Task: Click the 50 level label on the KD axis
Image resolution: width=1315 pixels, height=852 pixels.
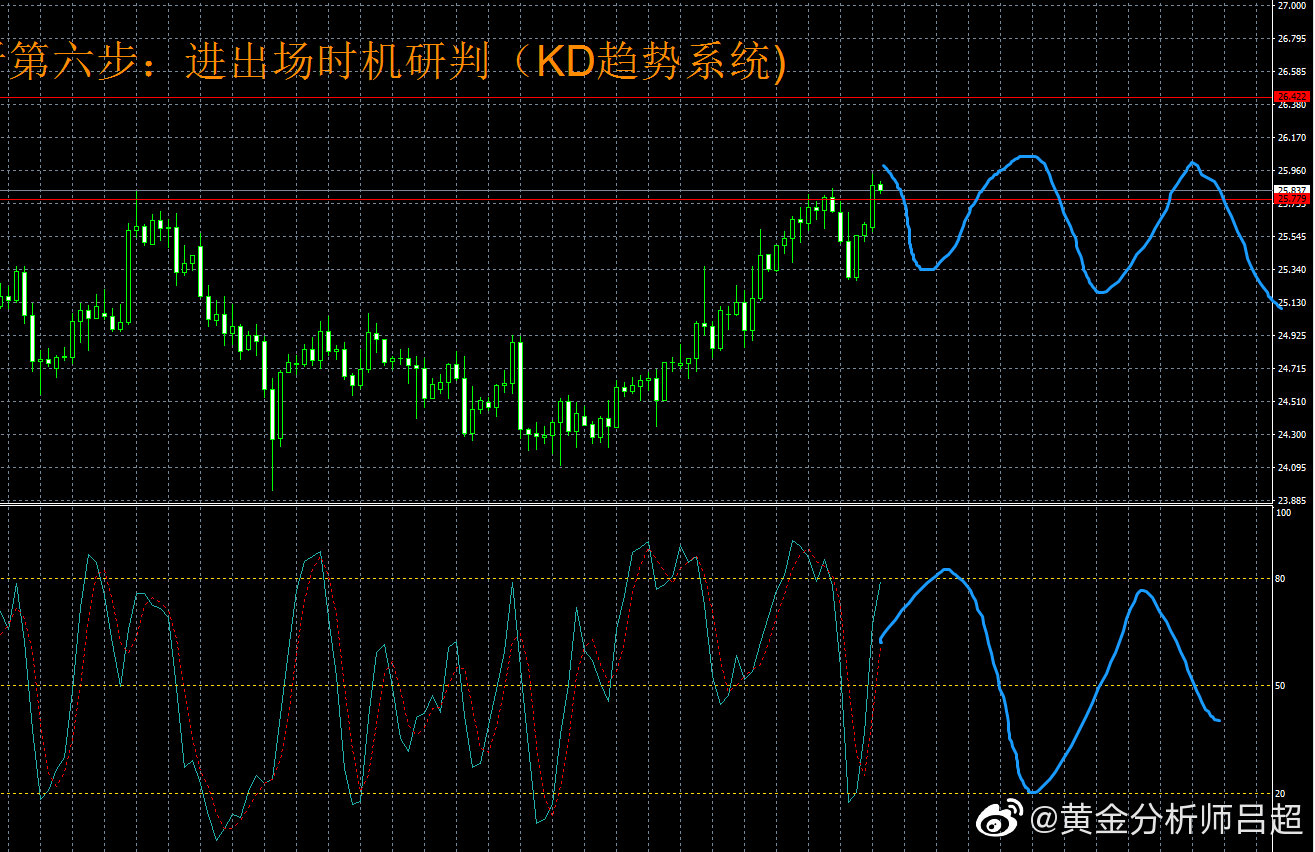Action: [x=1282, y=686]
